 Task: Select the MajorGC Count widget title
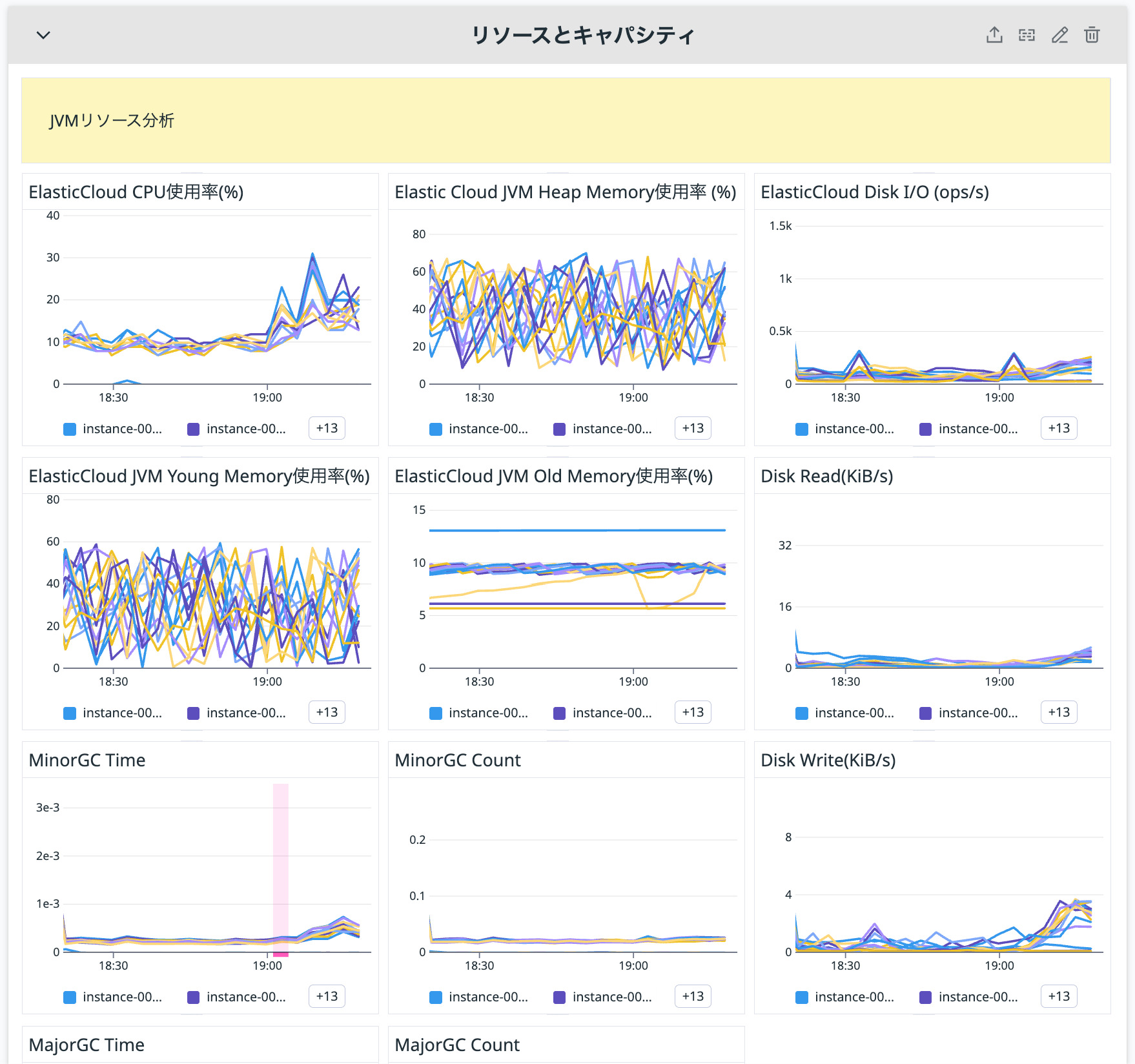[x=457, y=1045]
